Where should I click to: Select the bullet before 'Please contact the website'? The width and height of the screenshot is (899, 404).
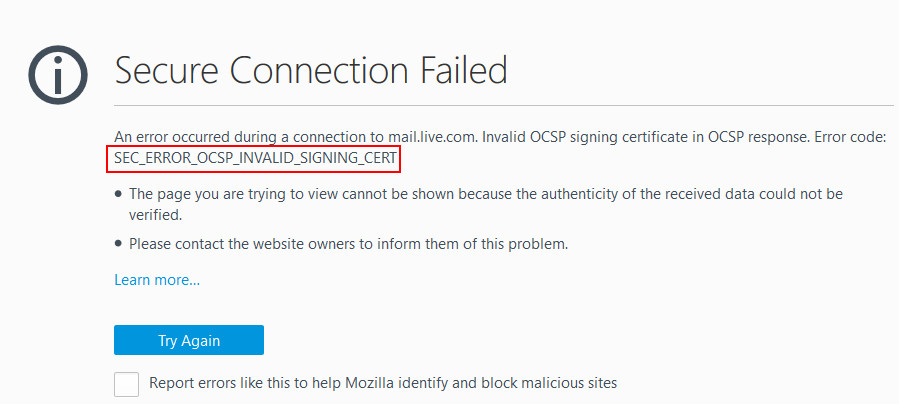[x=119, y=244]
